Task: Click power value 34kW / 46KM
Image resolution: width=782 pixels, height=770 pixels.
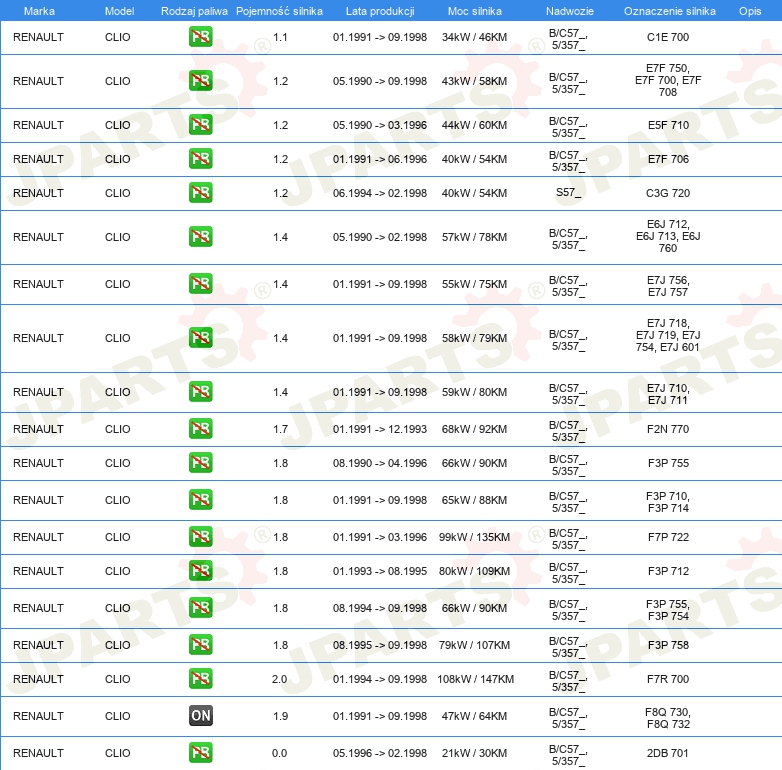Action: coord(474,37)
